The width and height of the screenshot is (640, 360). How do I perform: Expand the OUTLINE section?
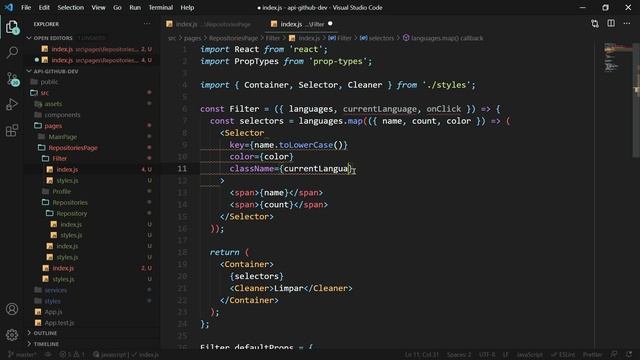[45, 333]
